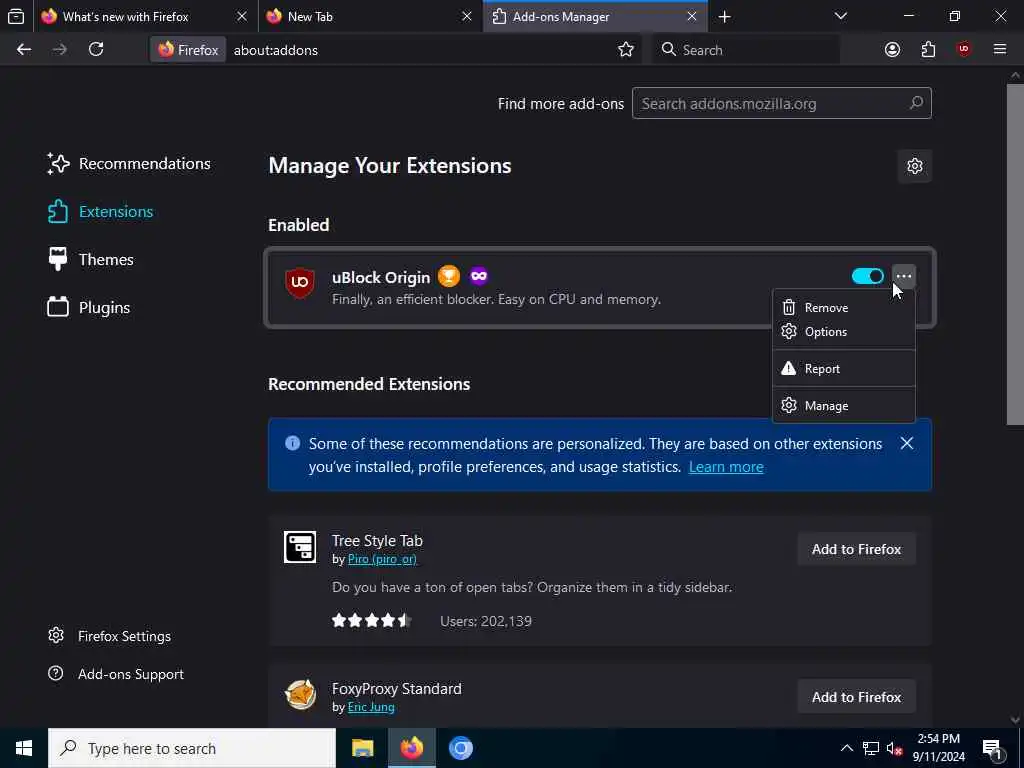Open Extensions category in sidebar
The width and height of the screenshot is (1024, 768).
100,212
